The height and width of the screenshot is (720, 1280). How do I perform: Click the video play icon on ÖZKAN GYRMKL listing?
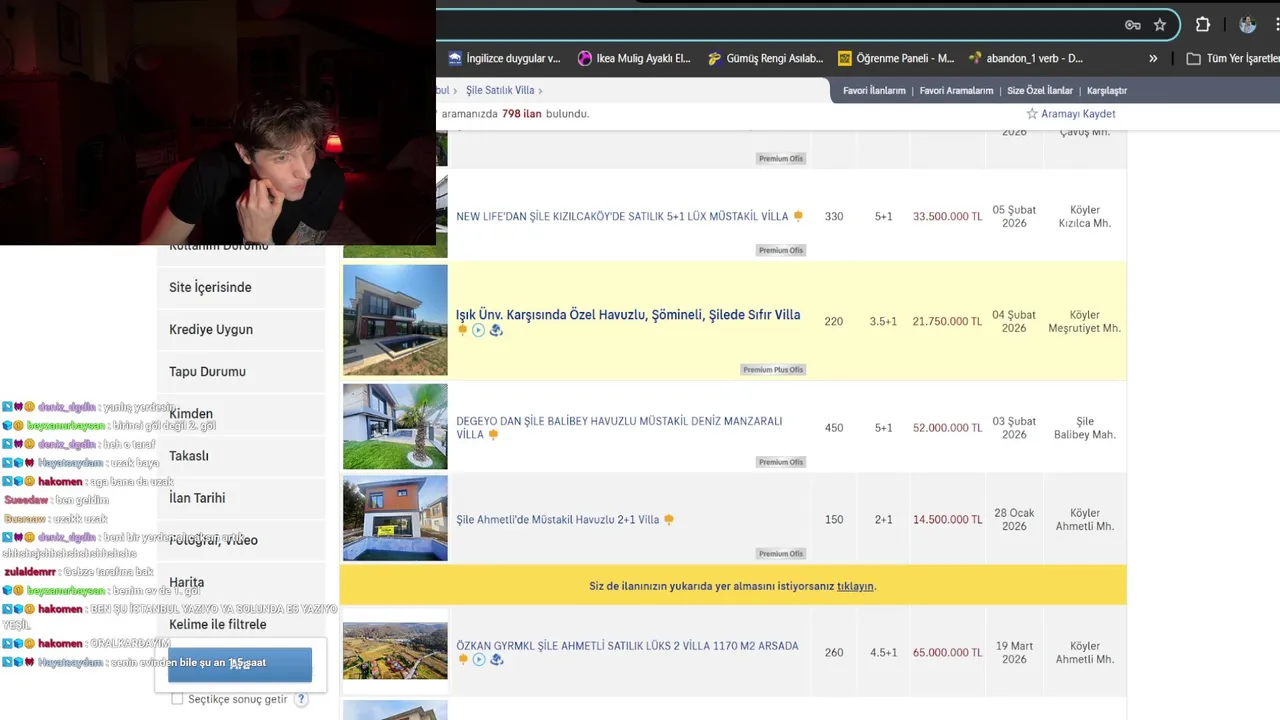478,659
